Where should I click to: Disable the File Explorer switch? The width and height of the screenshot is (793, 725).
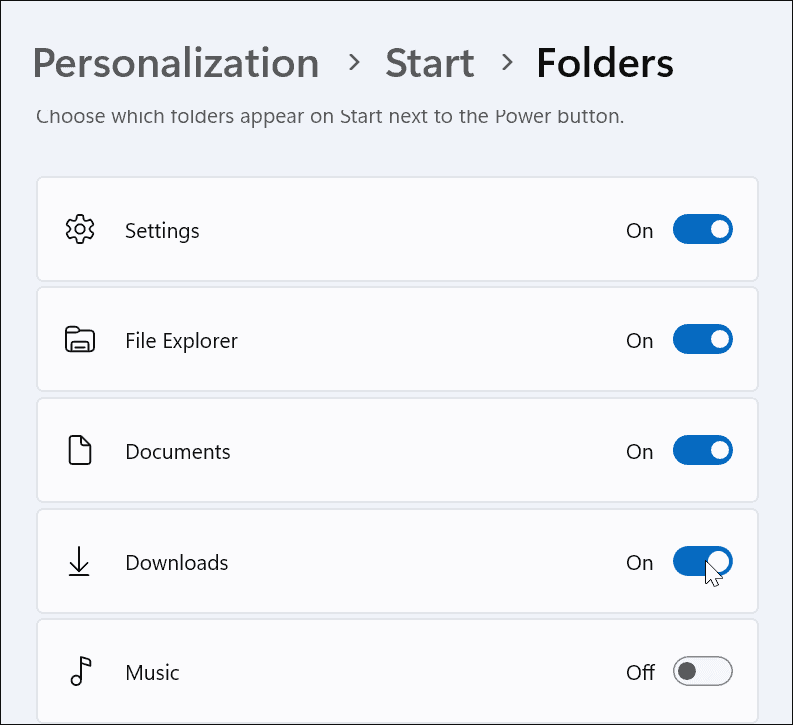coord(702,341)
